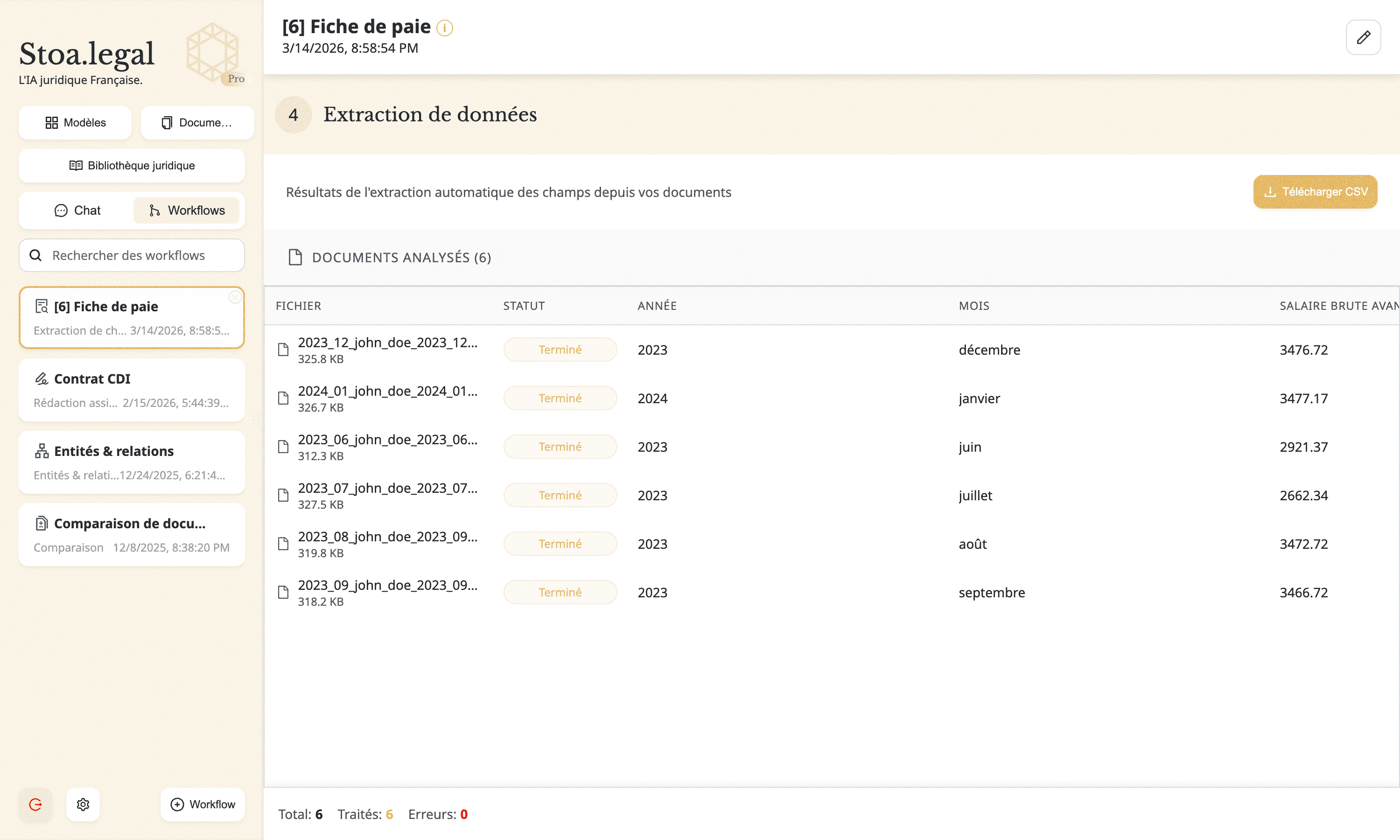
Task: Click the file icon of 2023_12_john_doe document
Action: click(x=284, y=350)
